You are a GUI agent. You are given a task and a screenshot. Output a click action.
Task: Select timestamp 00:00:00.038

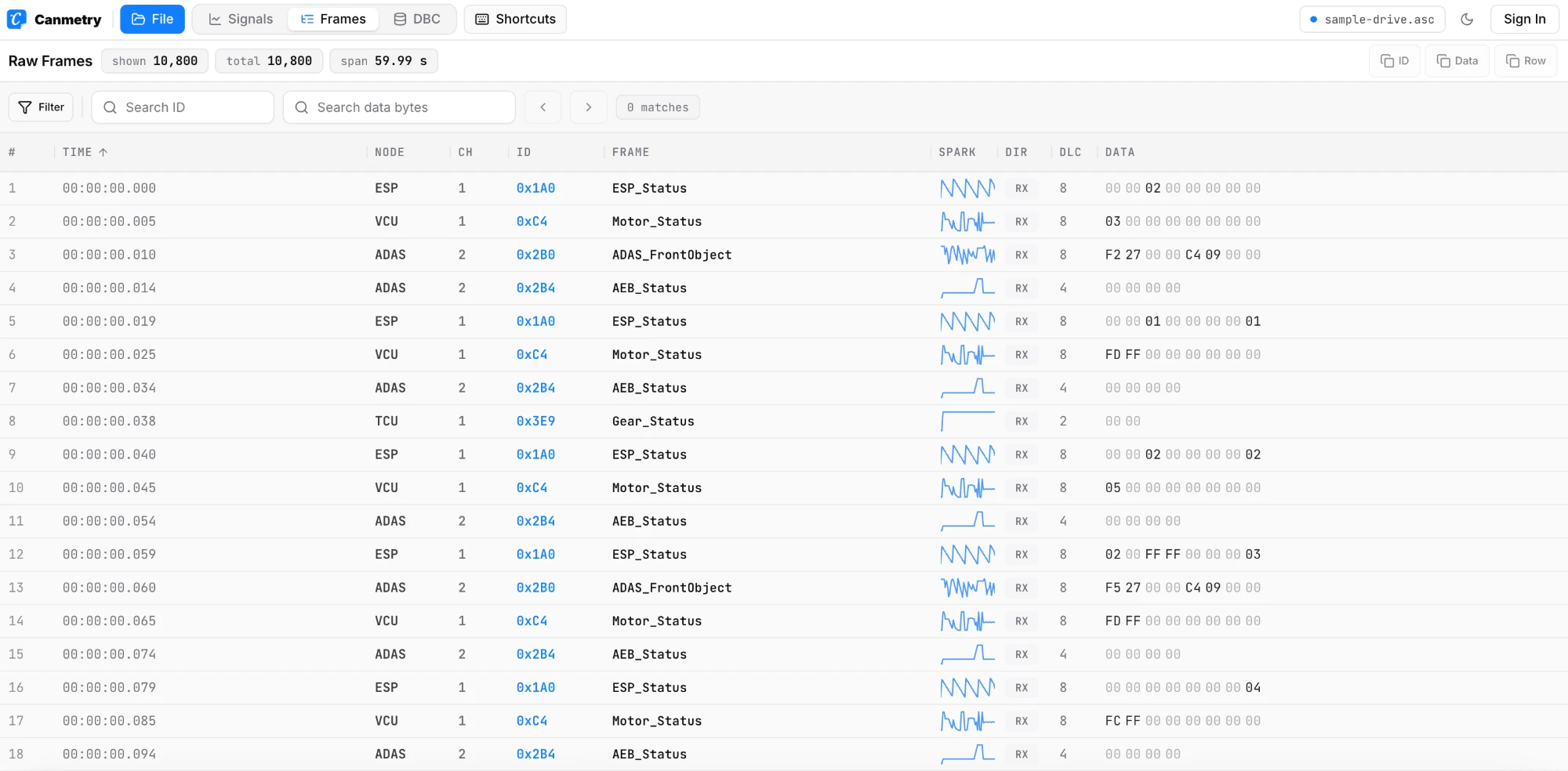click(x=109, y=421)
